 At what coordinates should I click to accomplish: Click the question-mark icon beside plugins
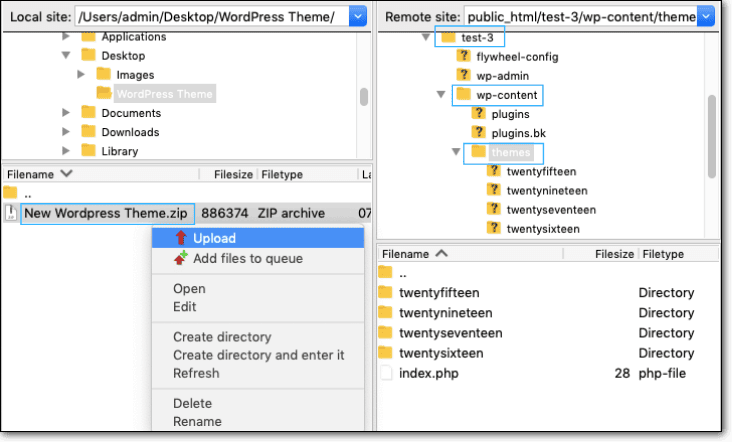pyautogui.click(x=479, y=113)
